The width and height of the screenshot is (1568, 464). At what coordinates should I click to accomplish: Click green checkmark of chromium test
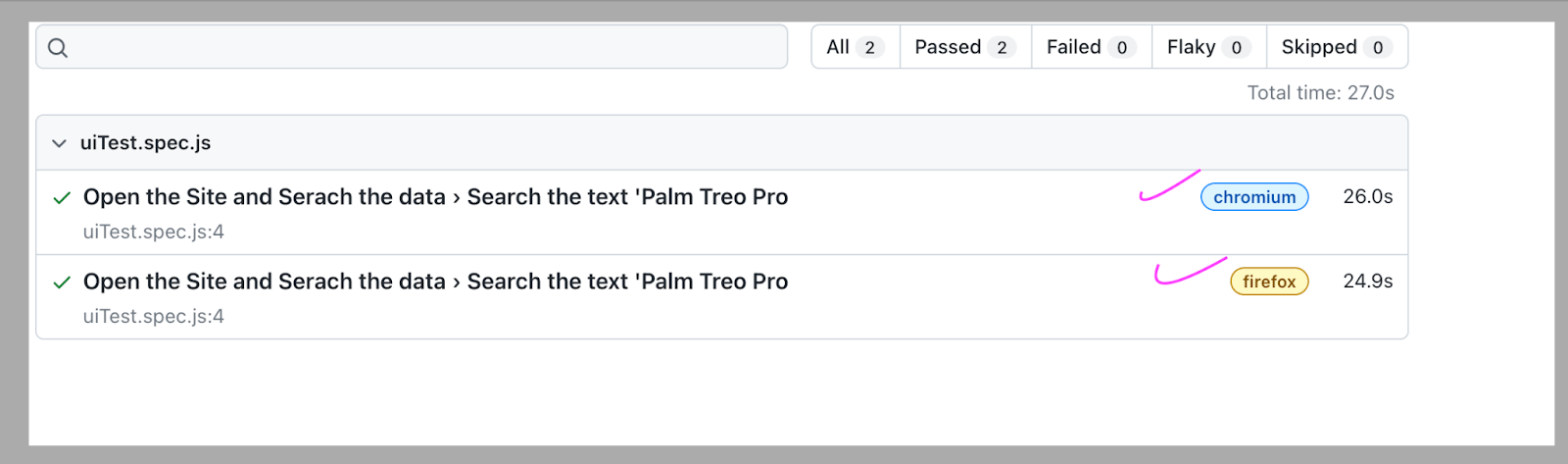click(x=62, y=197)
